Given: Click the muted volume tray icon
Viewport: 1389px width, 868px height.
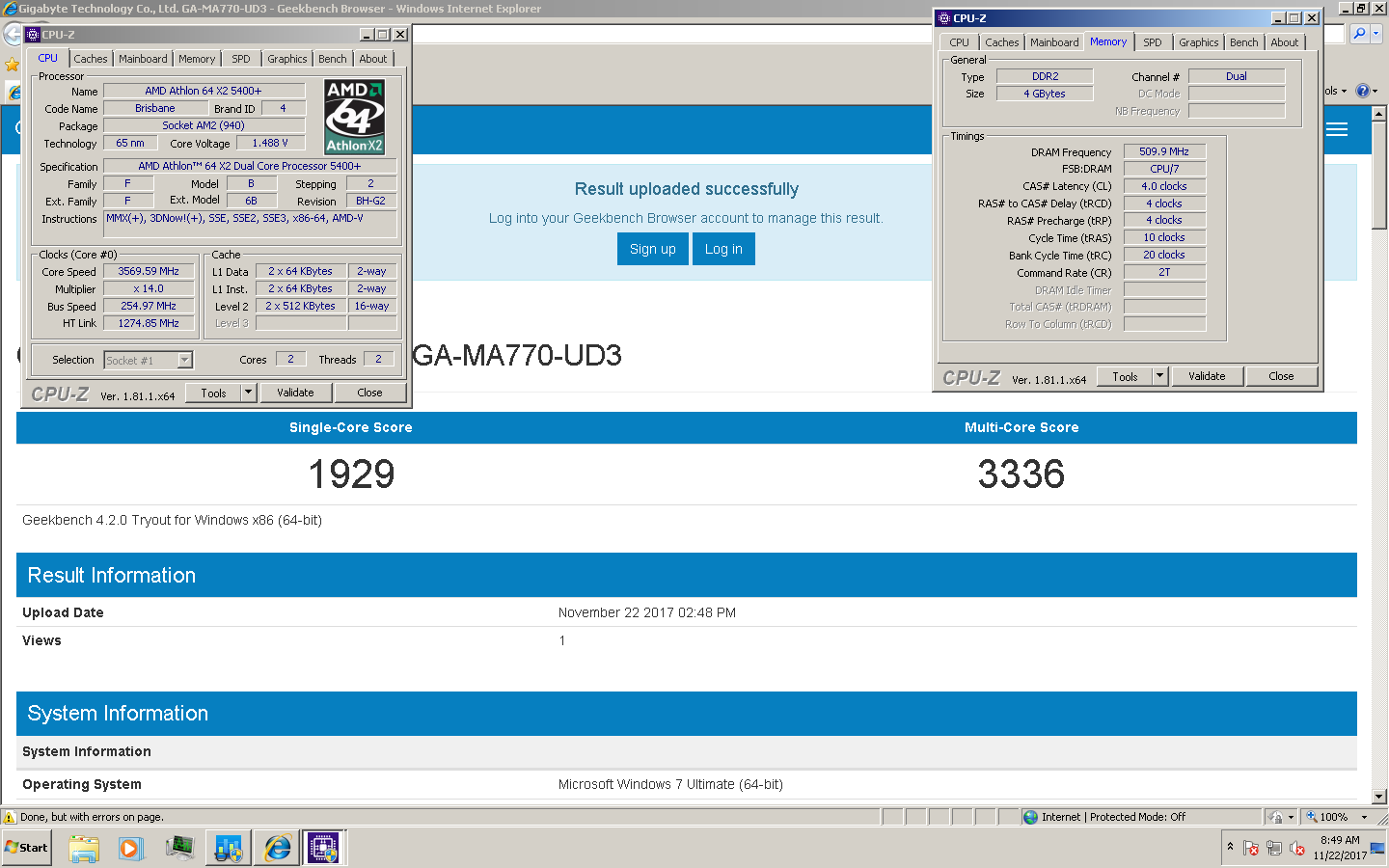Looking at the screenshot, I should (1297, 849).
